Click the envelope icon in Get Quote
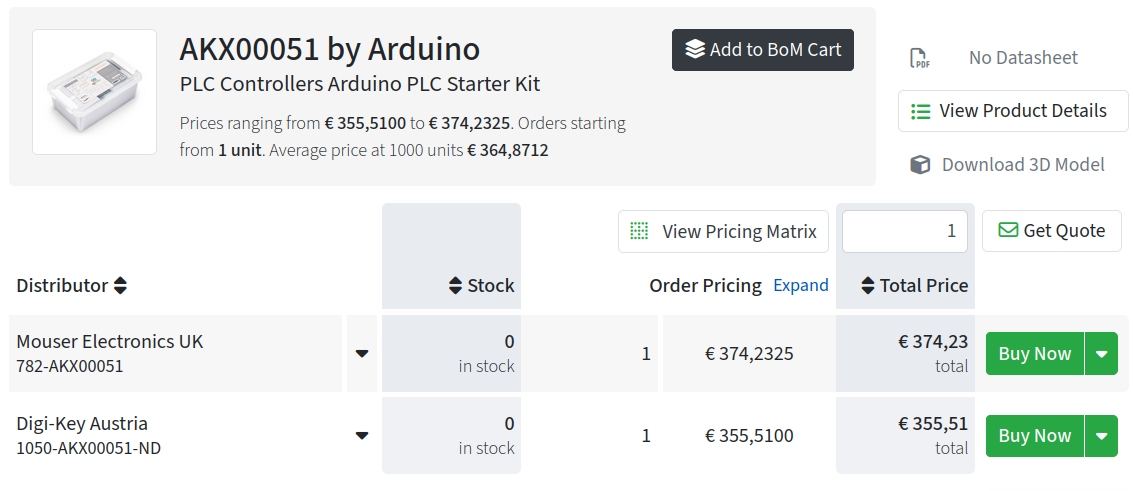The width and height of the screenshot is (1133, 491). (x=1008, y=230)
